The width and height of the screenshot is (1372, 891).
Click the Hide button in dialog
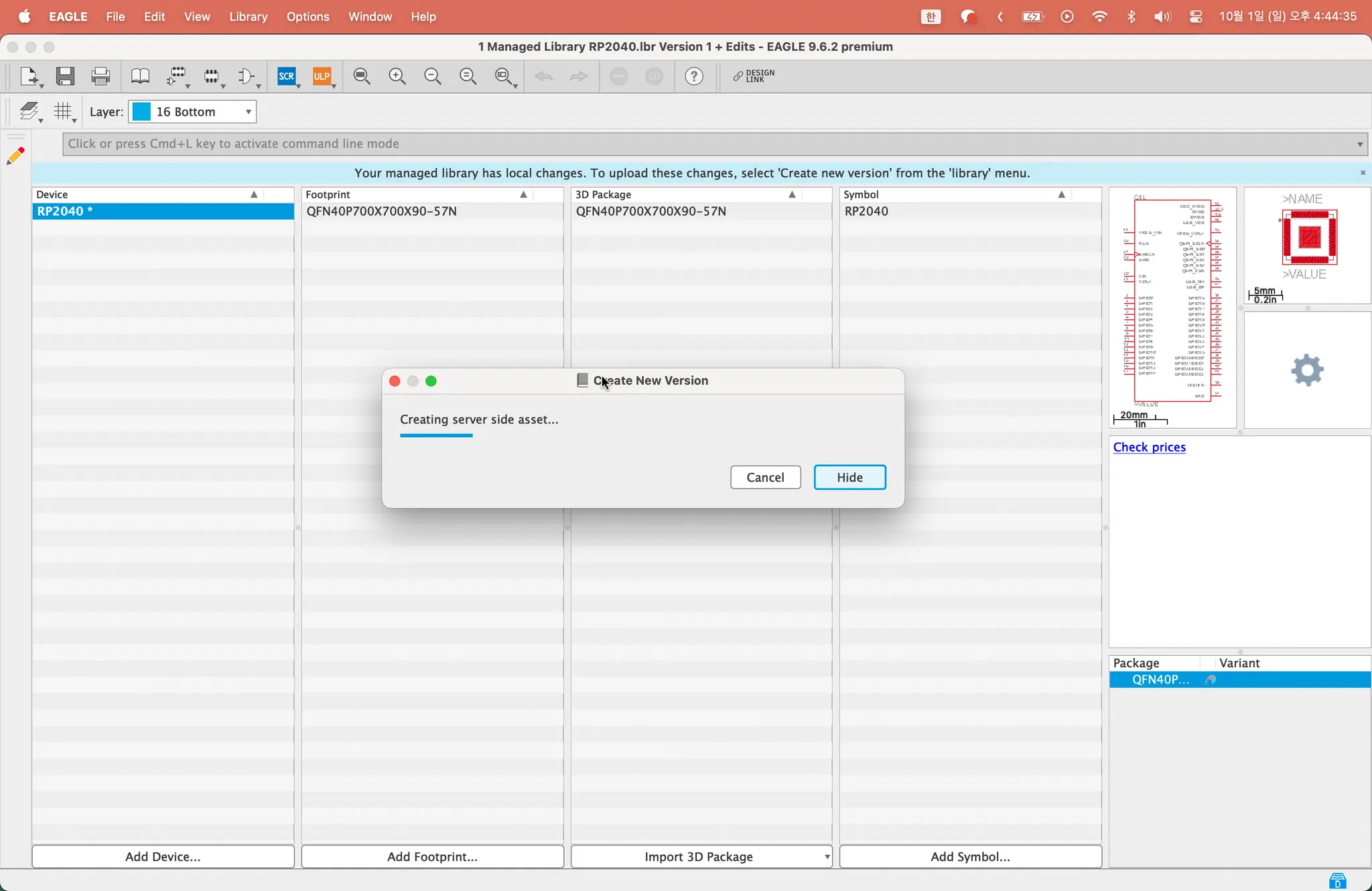849,478
